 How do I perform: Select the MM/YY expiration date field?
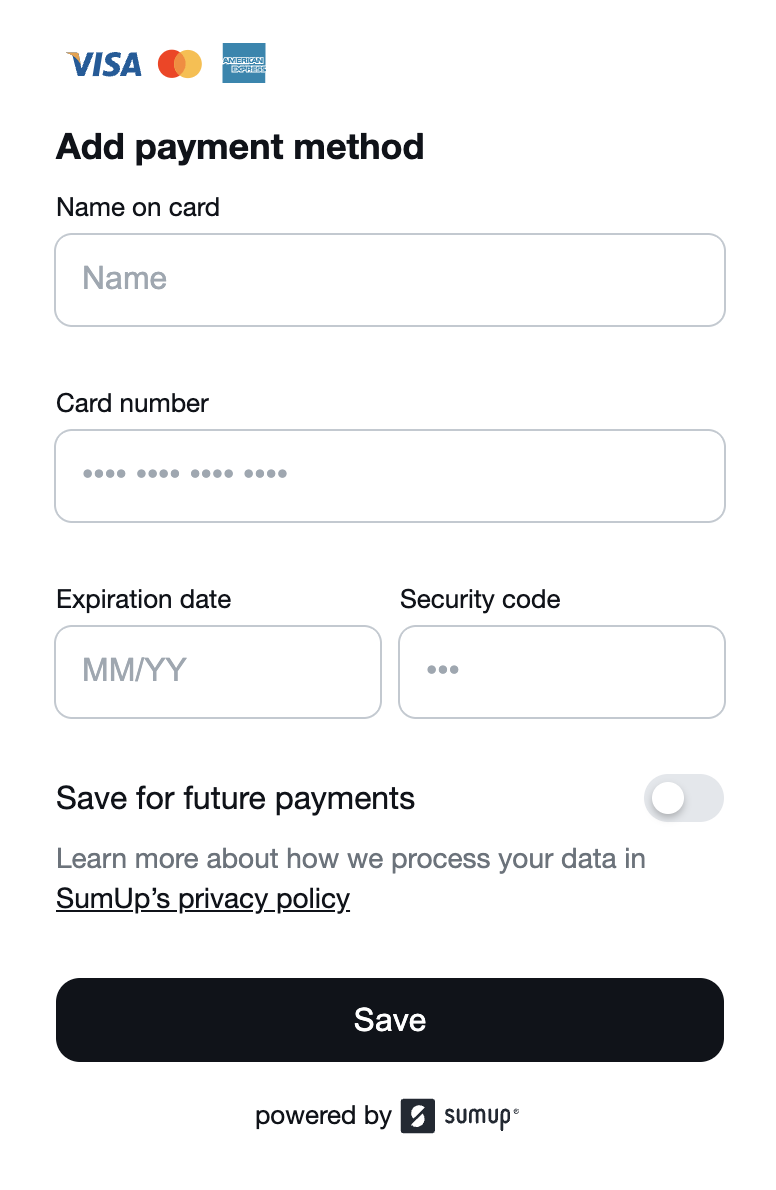(x=217, y=671)
